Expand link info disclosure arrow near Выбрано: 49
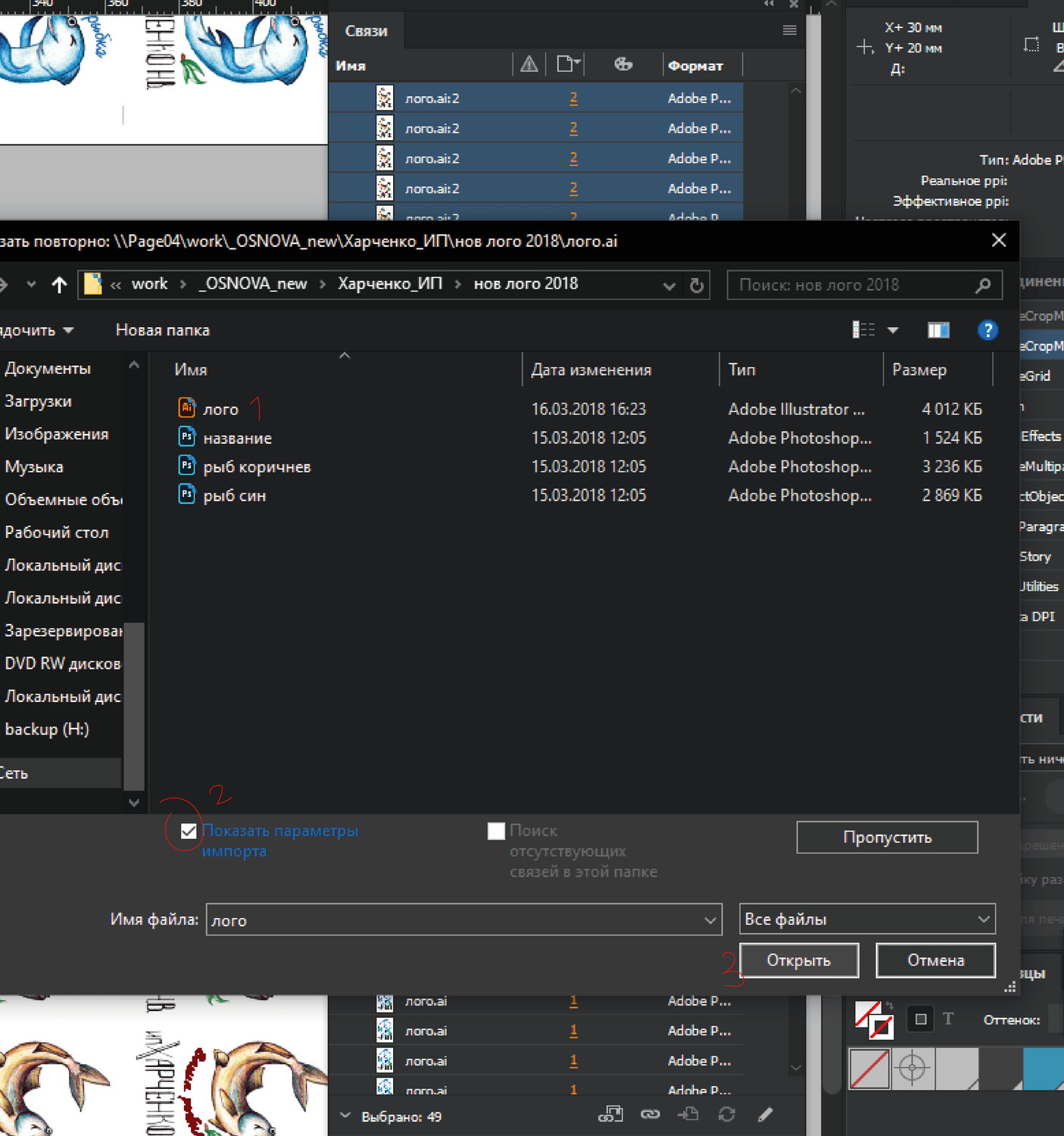This screenshot has width=1064, height=1136. pyautogui.click(x=345, y=1116)
